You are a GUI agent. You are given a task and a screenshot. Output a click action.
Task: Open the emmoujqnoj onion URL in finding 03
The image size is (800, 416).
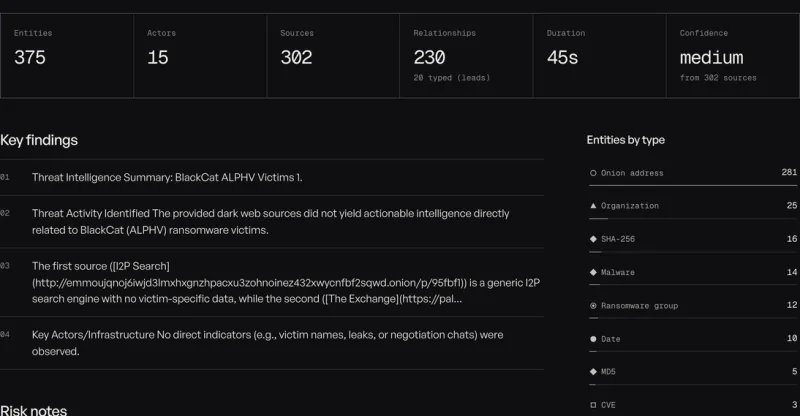[249, 283]
